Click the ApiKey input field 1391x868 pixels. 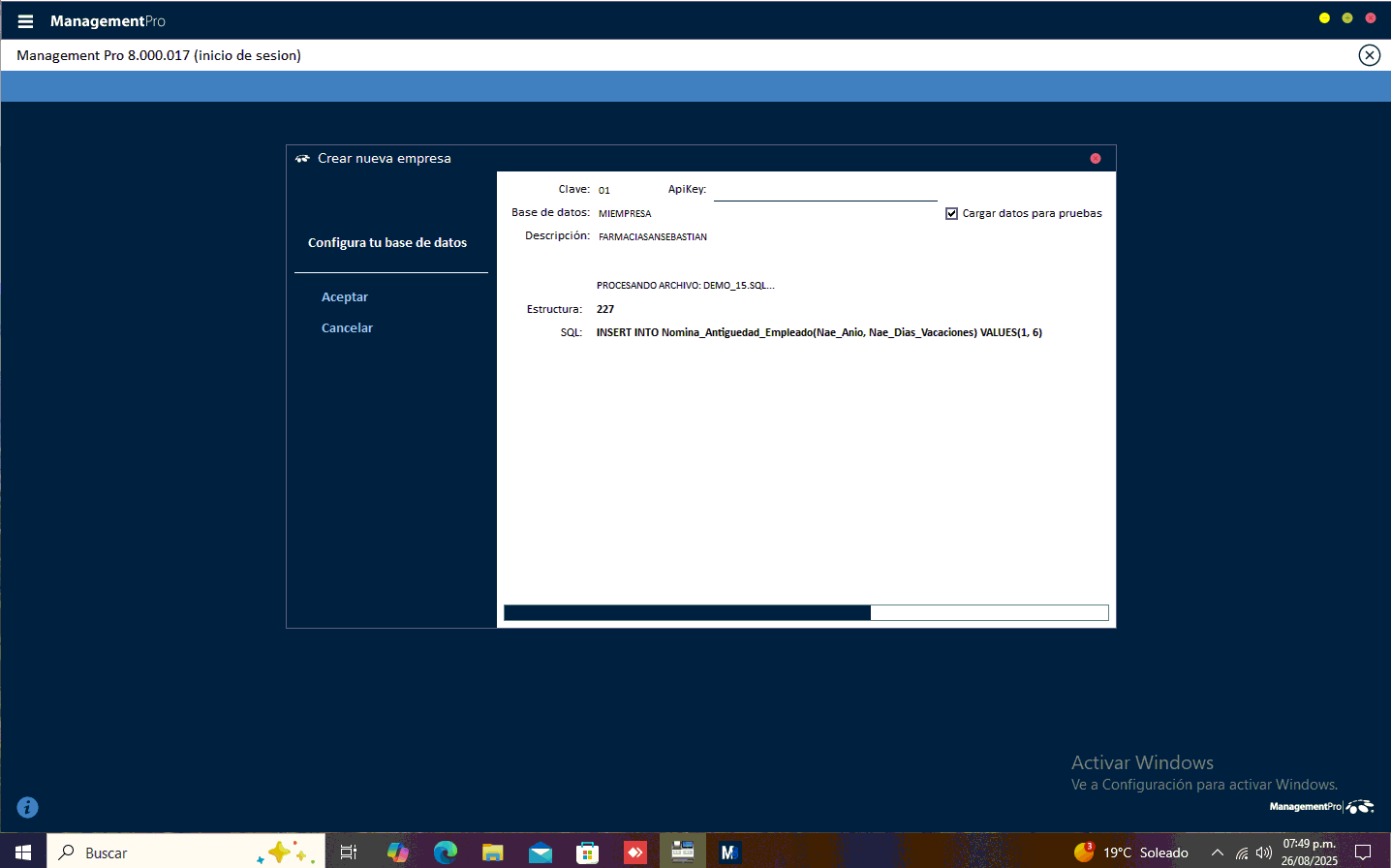[x=825, y=191]
